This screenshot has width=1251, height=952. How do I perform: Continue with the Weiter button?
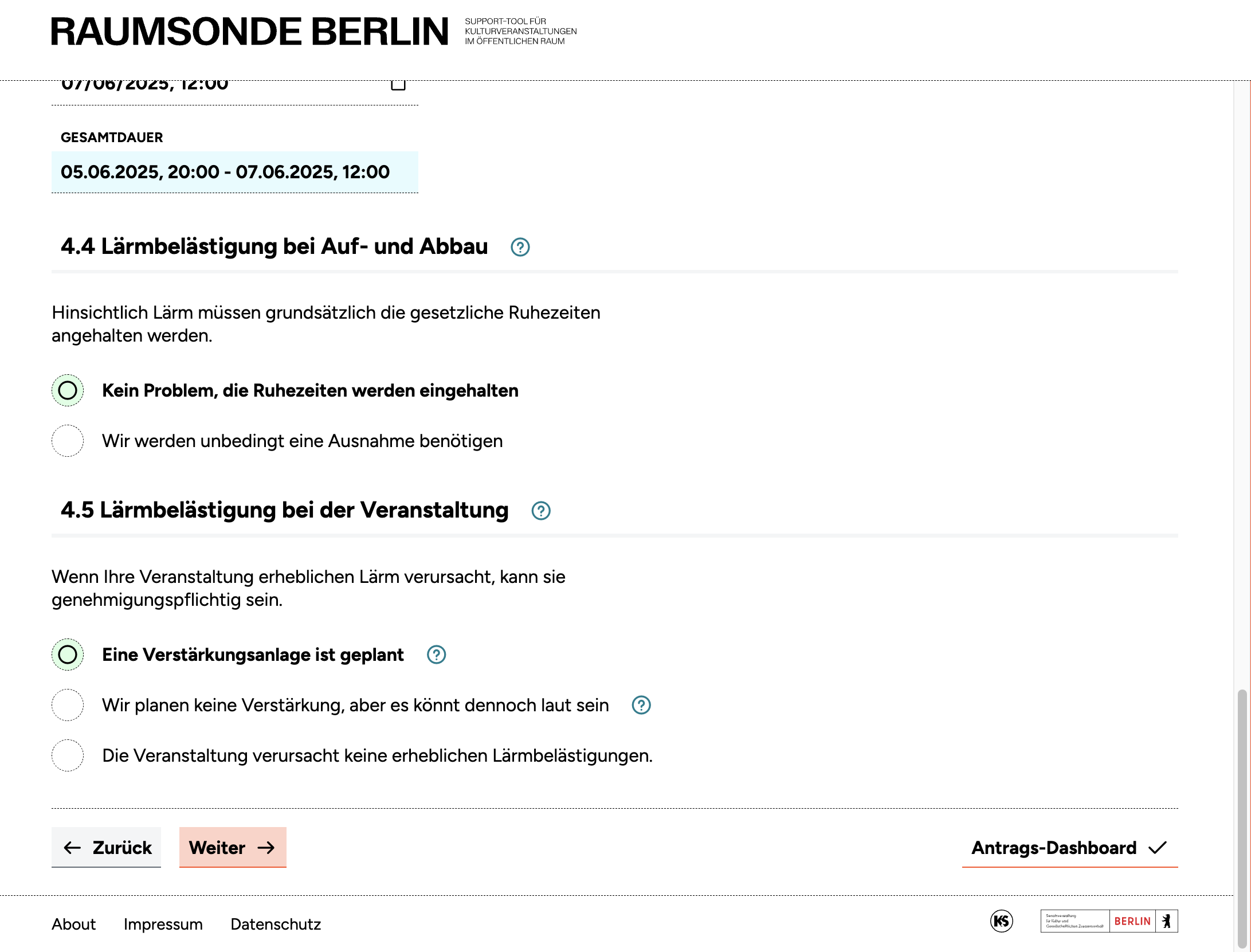coord(233,847)
